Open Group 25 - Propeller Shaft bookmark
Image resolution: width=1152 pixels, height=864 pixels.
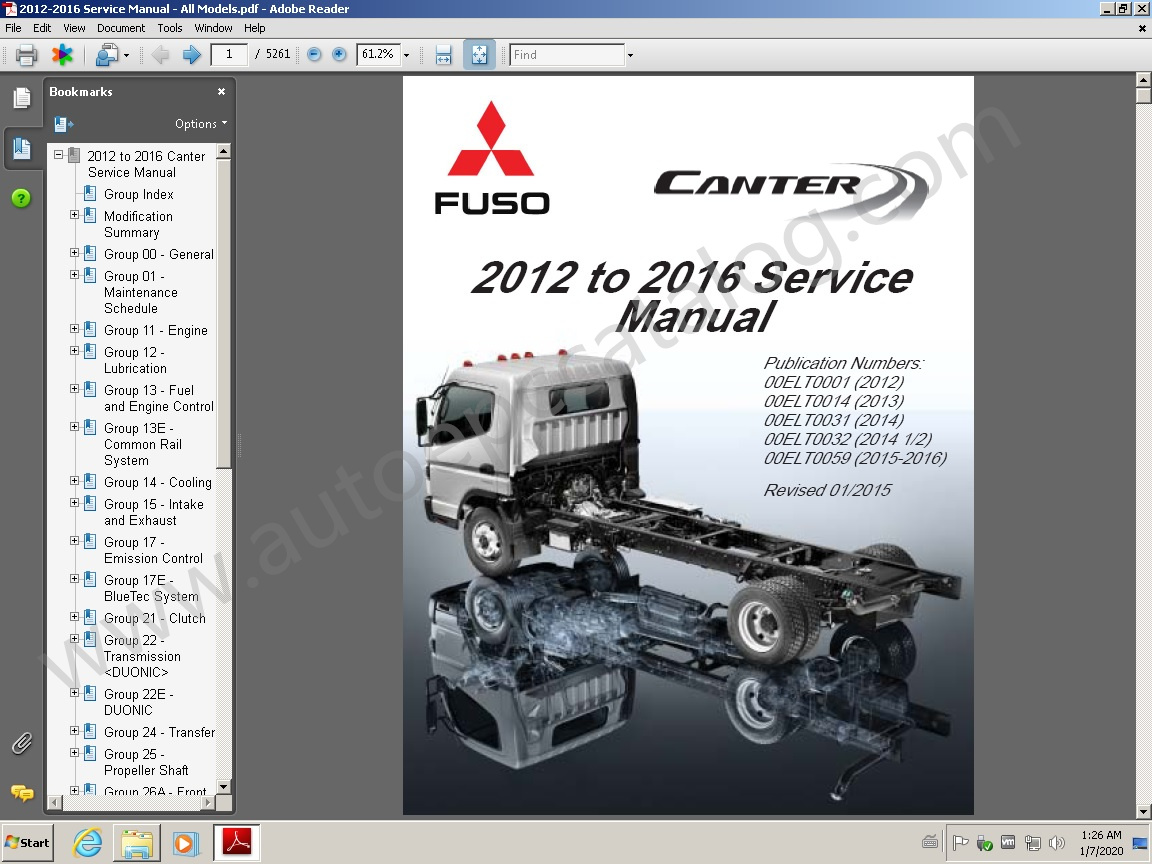click(146, 762)
